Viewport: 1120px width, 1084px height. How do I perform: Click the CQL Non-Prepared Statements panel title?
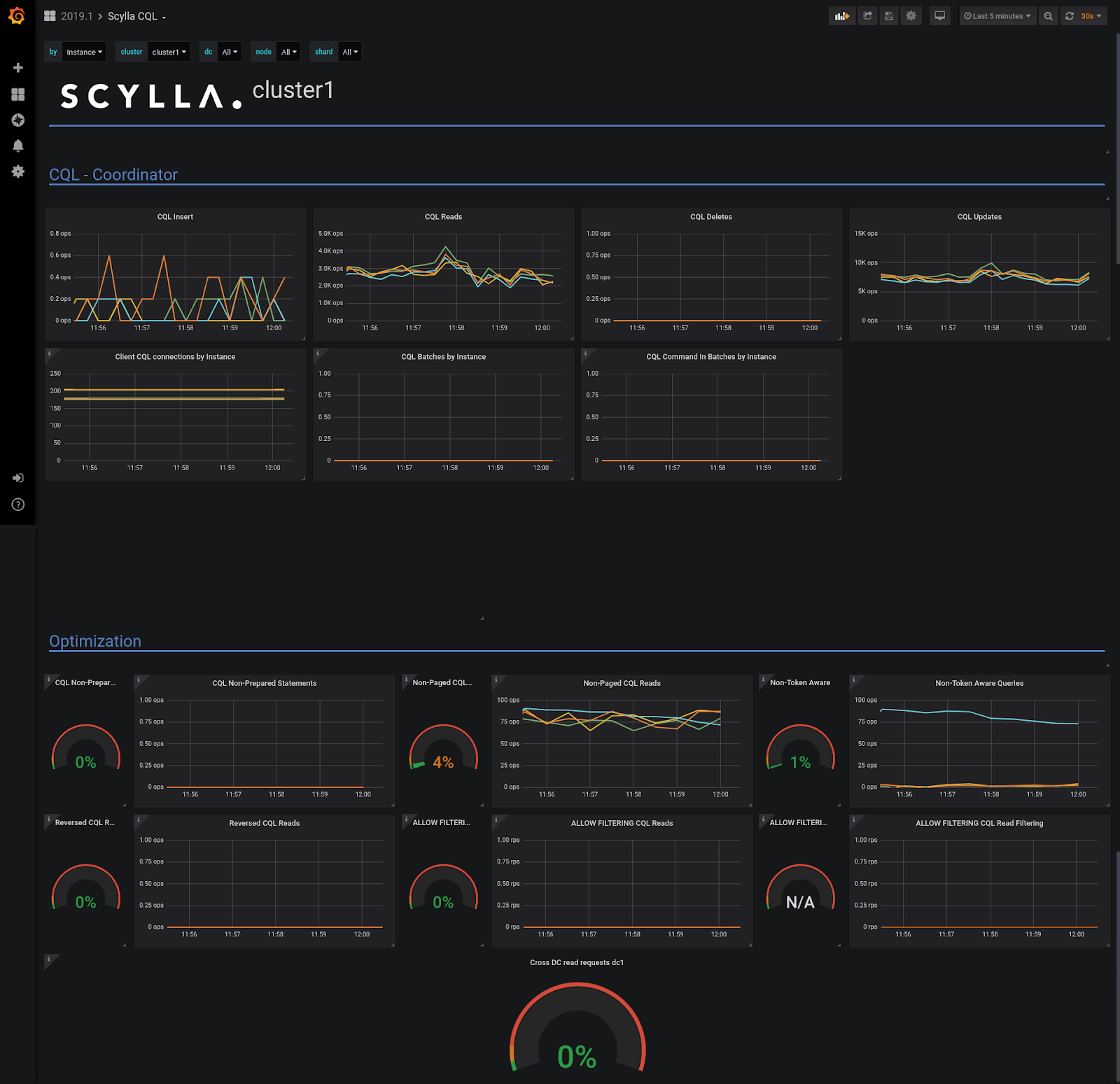[264, 683]
